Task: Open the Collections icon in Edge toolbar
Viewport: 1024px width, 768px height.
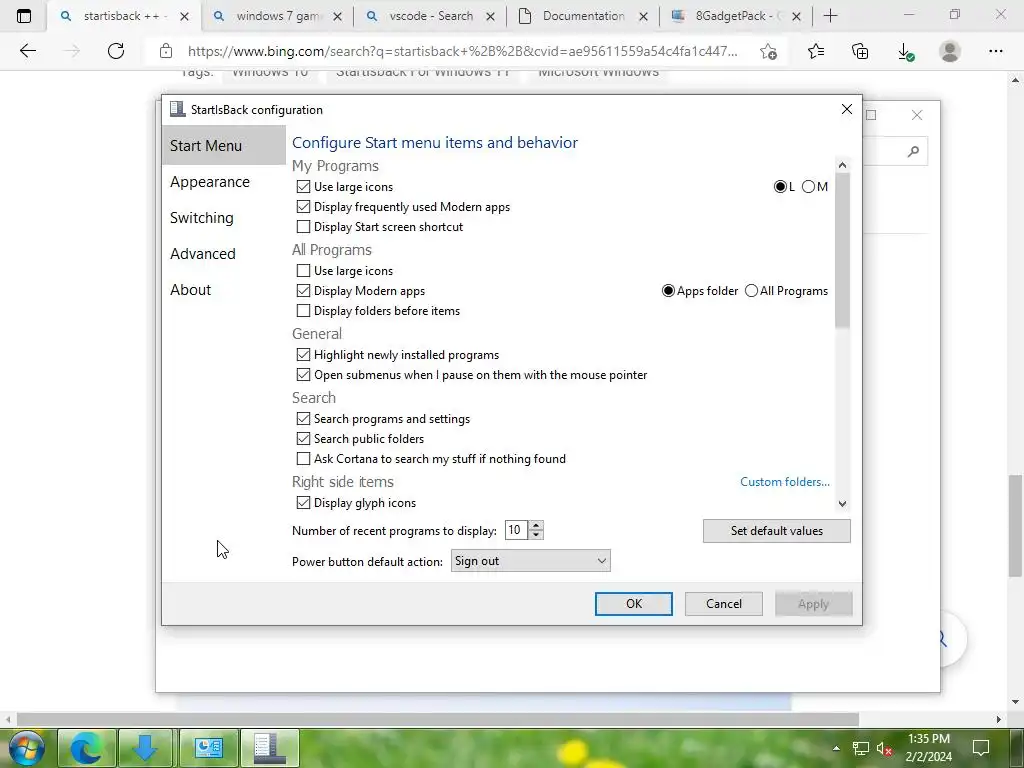Action: (860, 51)
